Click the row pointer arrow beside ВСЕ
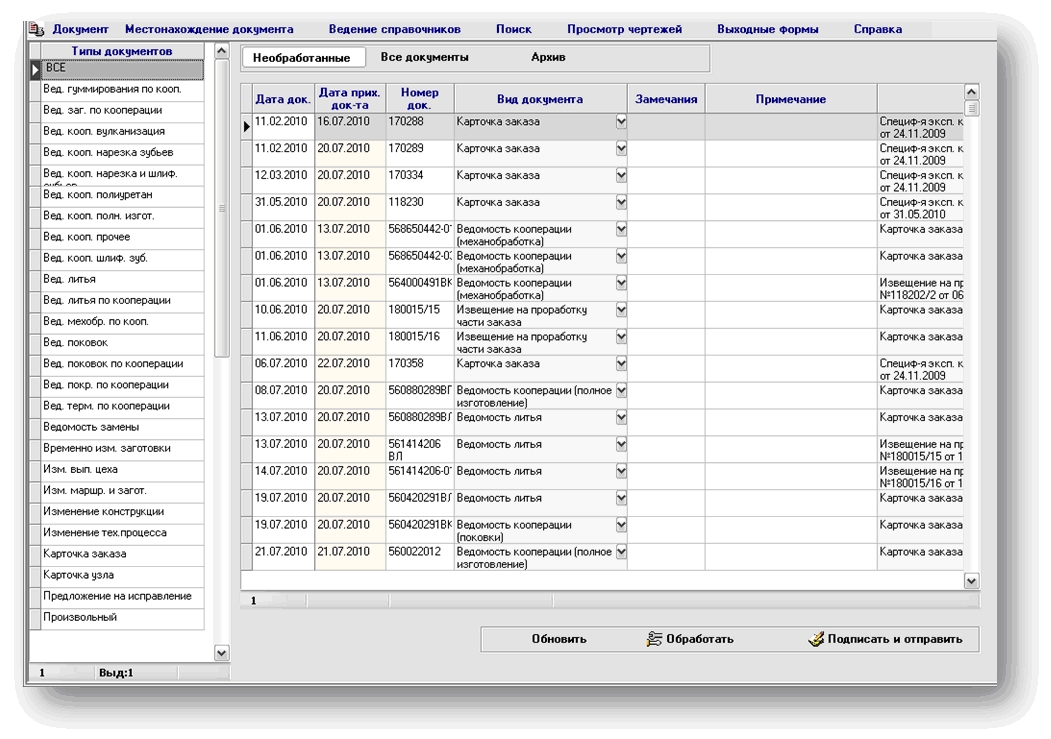This screenshot has height=739, width=1051. pos(36,70)
